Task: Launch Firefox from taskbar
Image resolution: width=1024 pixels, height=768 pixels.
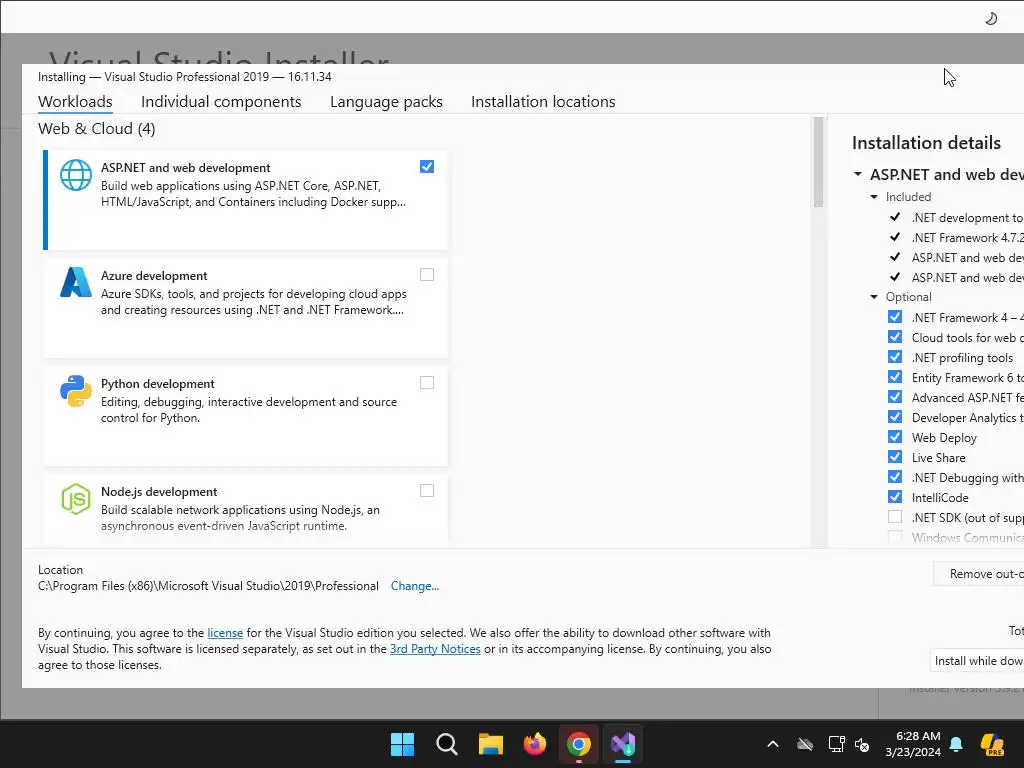Action: (535, 744)
